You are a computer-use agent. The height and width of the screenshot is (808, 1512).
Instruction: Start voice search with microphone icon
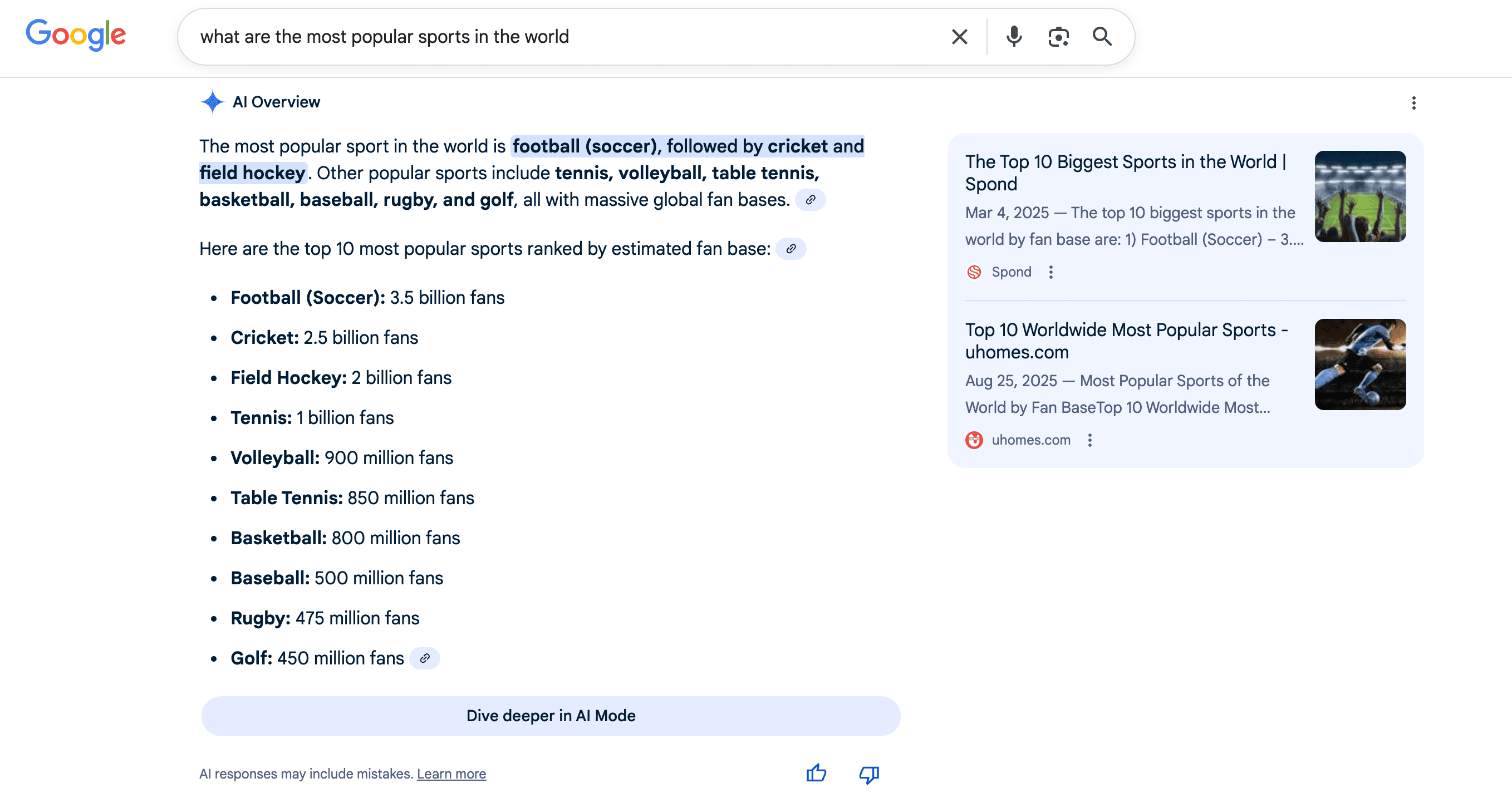pos(1014,37)
